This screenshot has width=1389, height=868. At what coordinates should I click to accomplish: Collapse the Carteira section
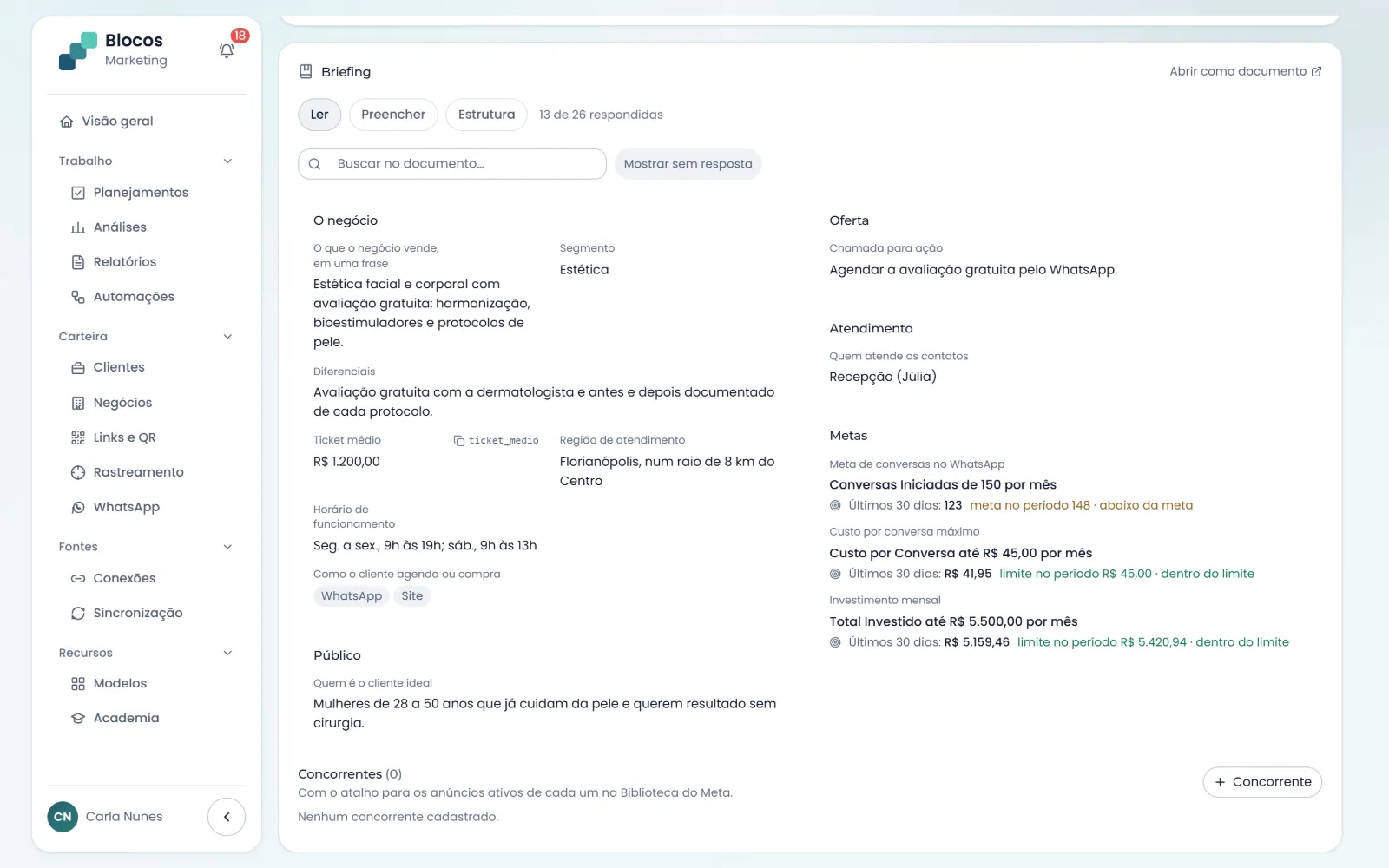click(x=227, y=337)
